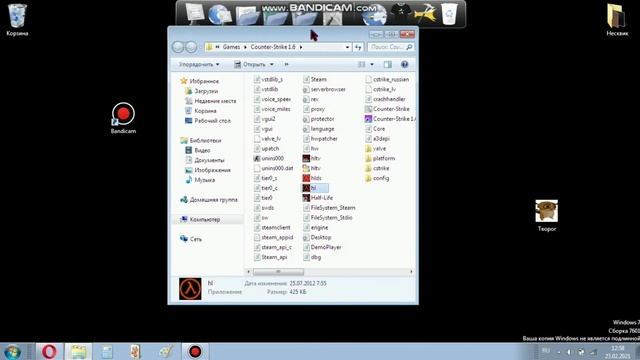Select the hl application file
The image size is (640, 360).
coord(315,188)
